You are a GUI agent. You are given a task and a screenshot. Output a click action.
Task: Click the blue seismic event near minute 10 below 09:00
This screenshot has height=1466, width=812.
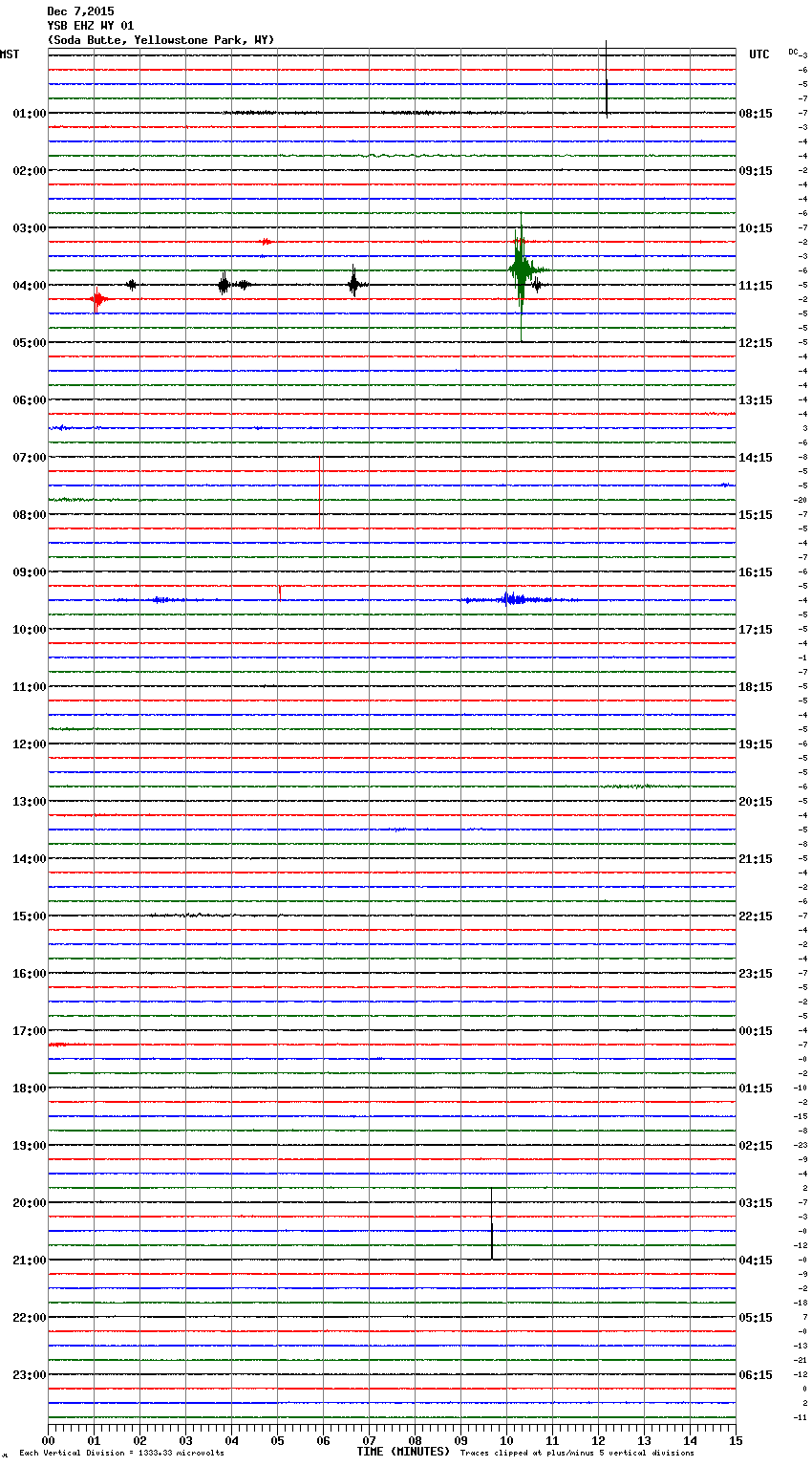[x=514, y=600]
